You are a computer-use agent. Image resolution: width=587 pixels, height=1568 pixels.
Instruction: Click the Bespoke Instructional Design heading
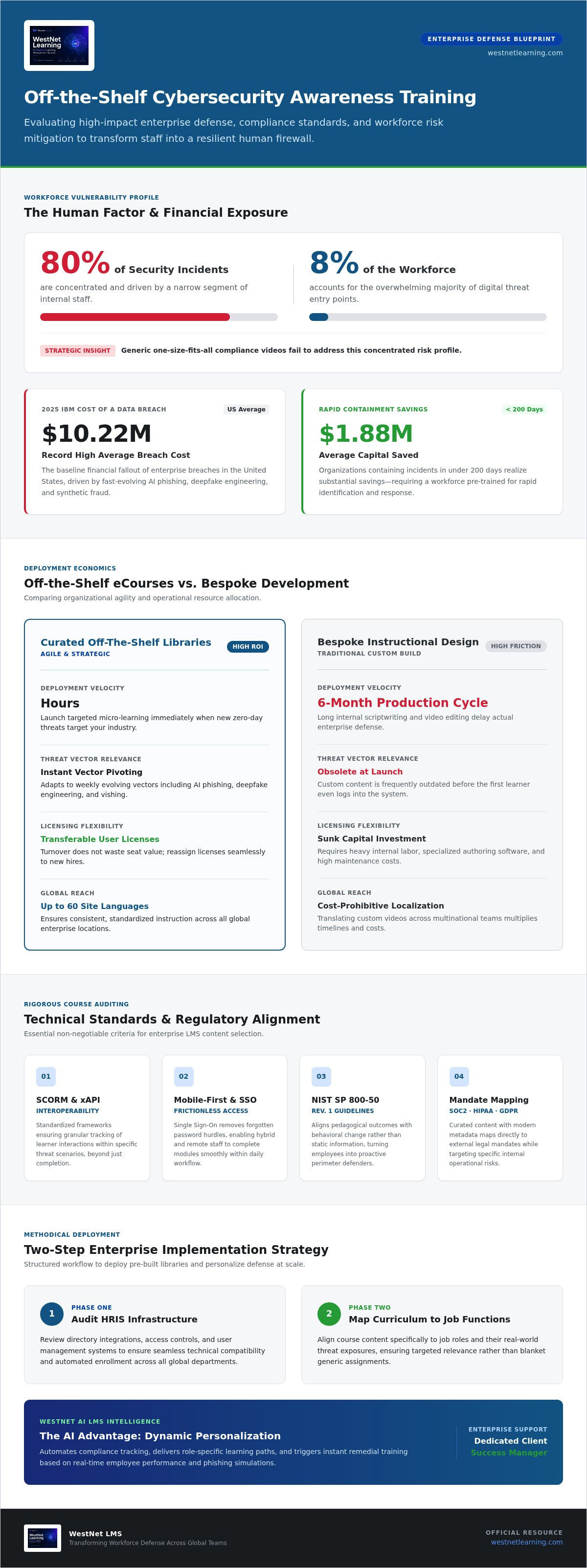[398, 641]
